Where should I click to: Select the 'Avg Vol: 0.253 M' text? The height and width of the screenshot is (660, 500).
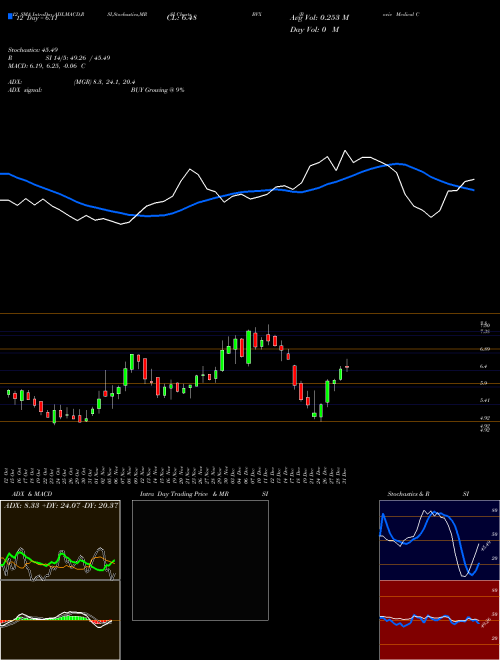point(319,18)
